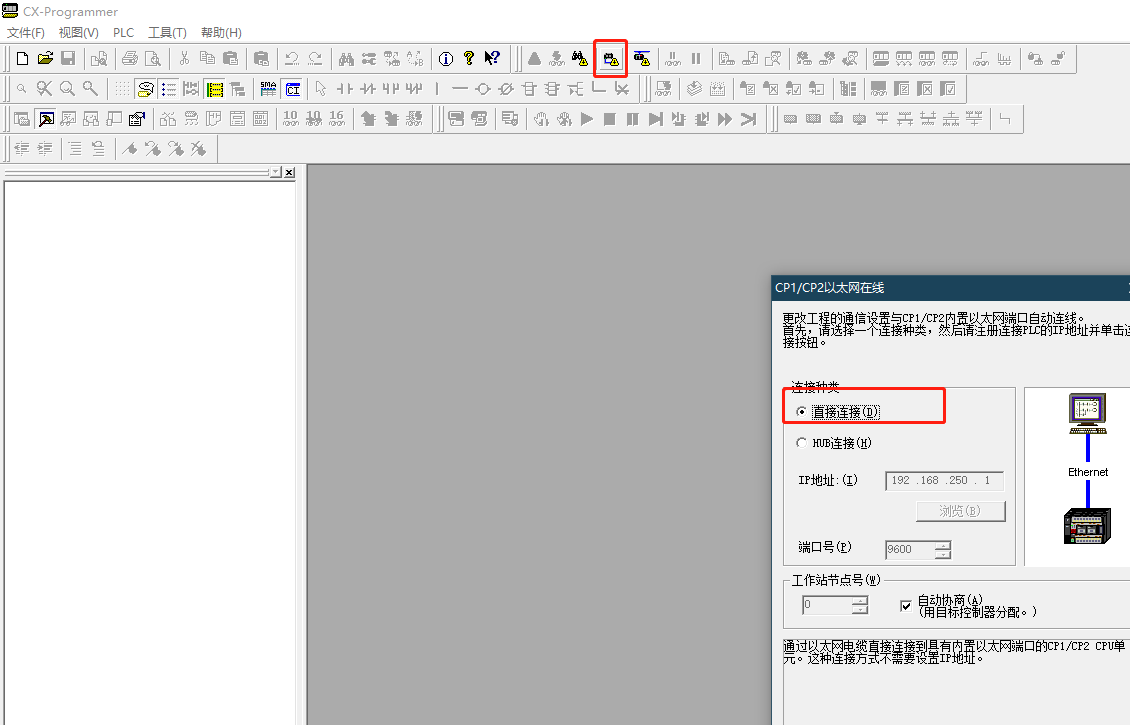1130x725 pixels.
Task: Click the Paste clipboard icon
Action: [x=231, y=58]
